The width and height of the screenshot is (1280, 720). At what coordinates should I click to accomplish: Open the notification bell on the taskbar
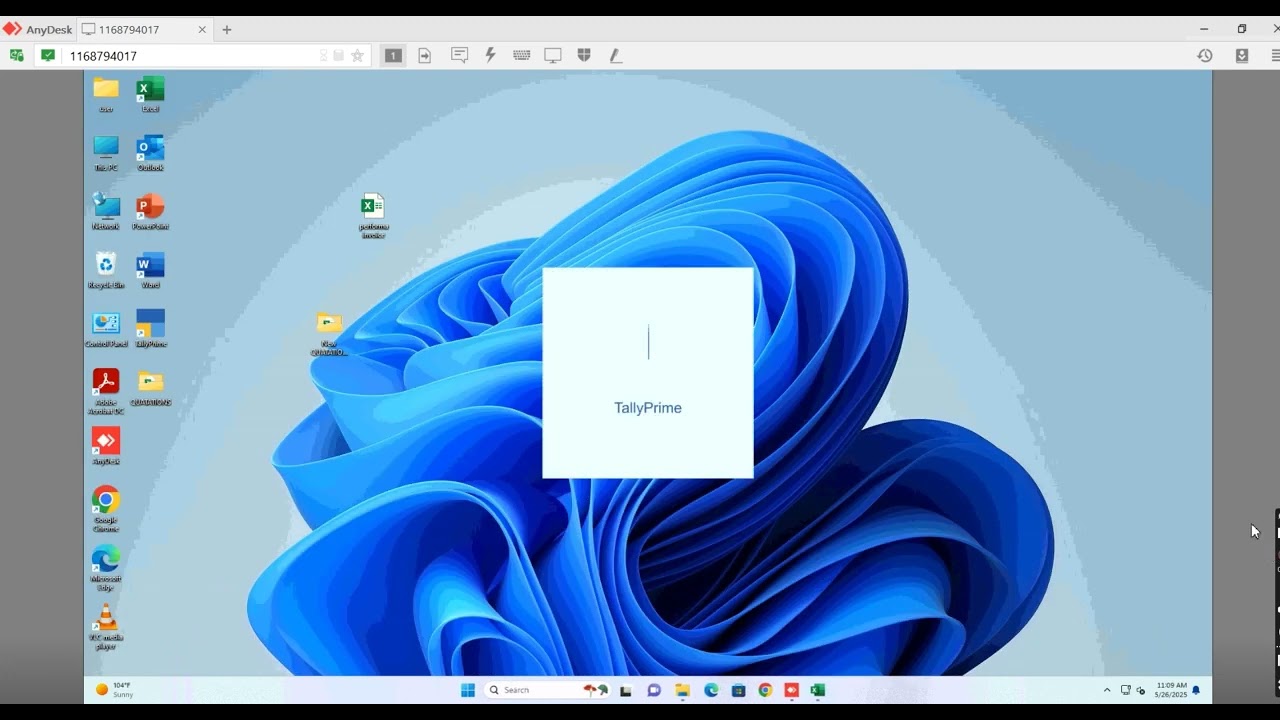pyautogui.click(x=1196, y=690)
